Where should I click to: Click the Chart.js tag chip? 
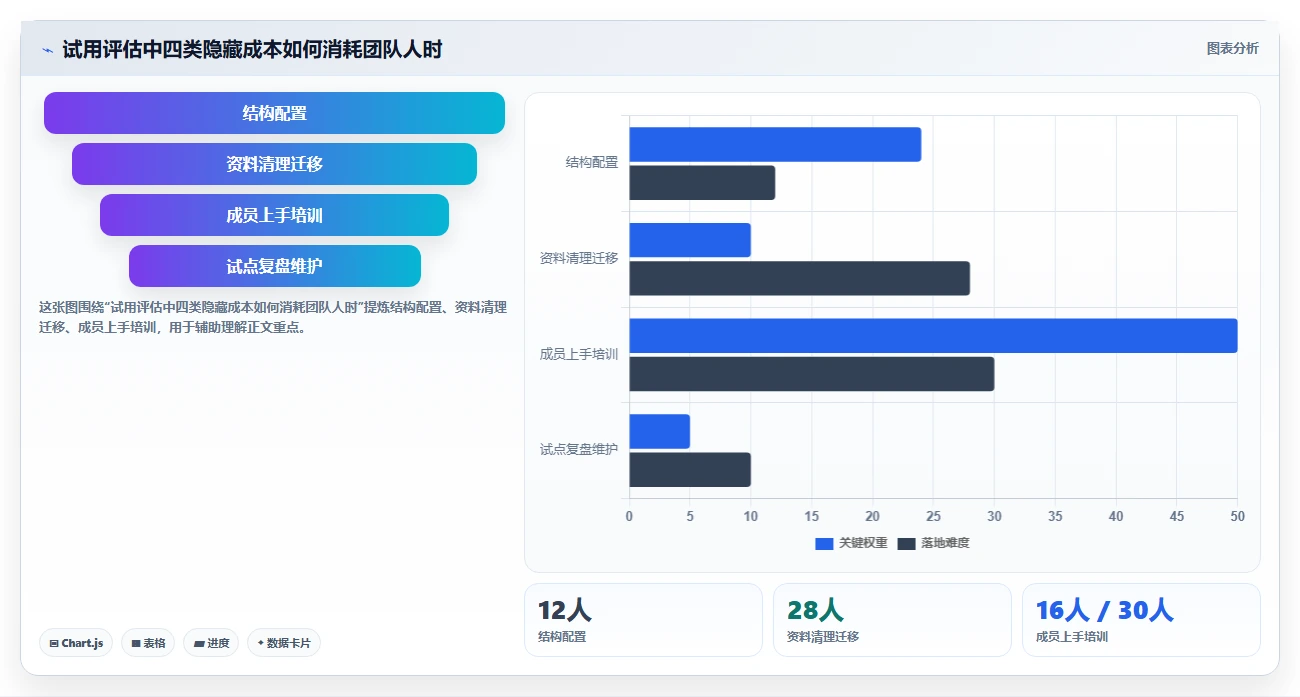point(76,643)
